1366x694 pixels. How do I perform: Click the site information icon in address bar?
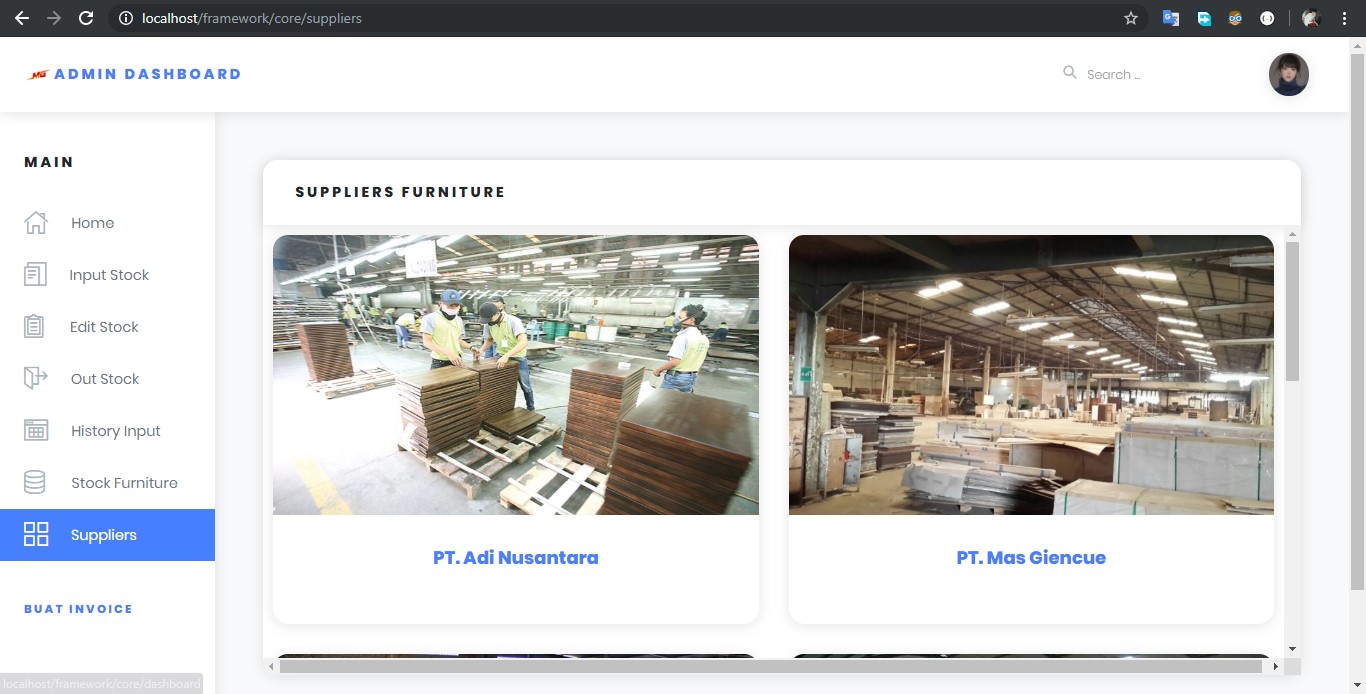pyautogui.click(x=126, y=18)
